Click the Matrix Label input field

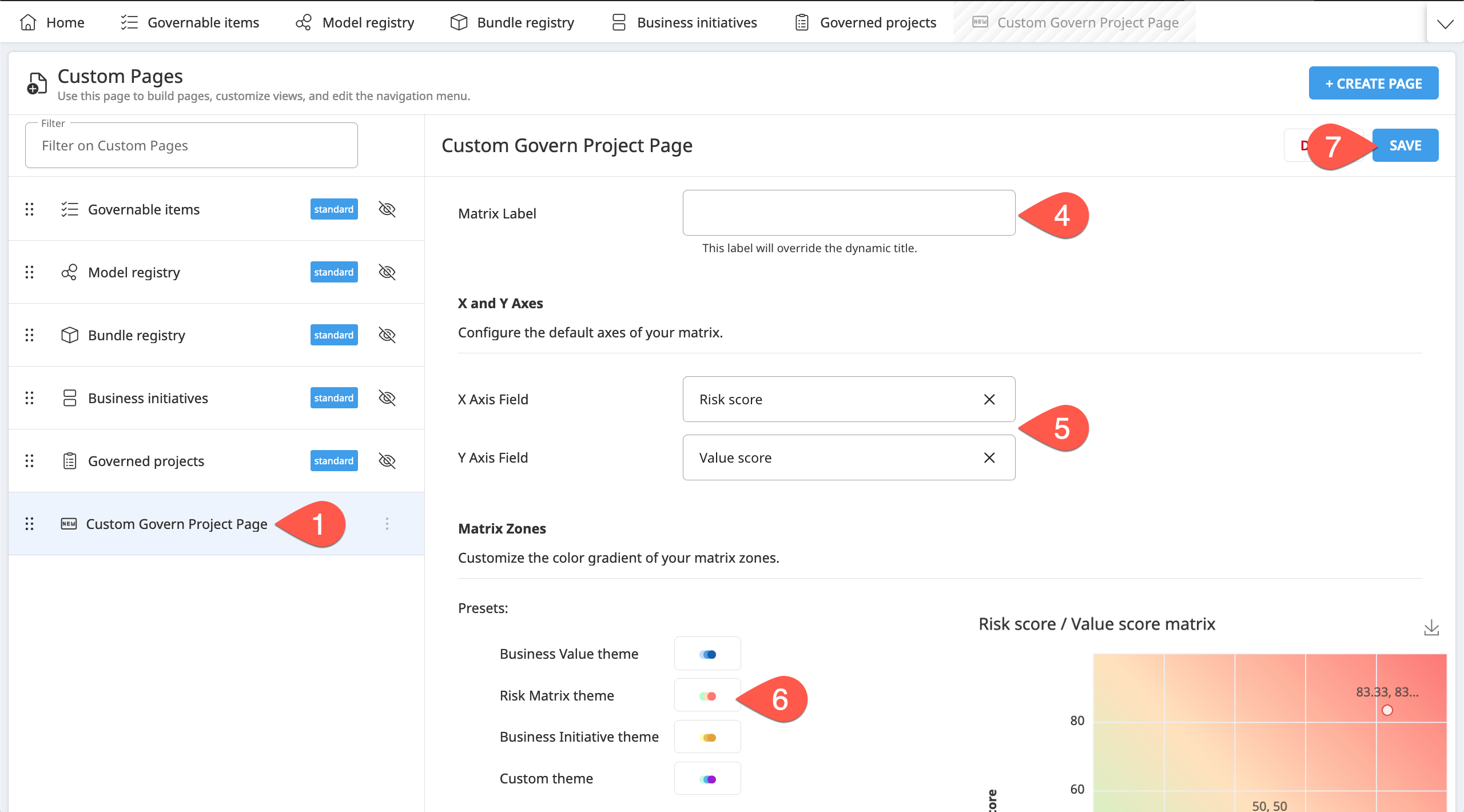click(x=849, y=213)
